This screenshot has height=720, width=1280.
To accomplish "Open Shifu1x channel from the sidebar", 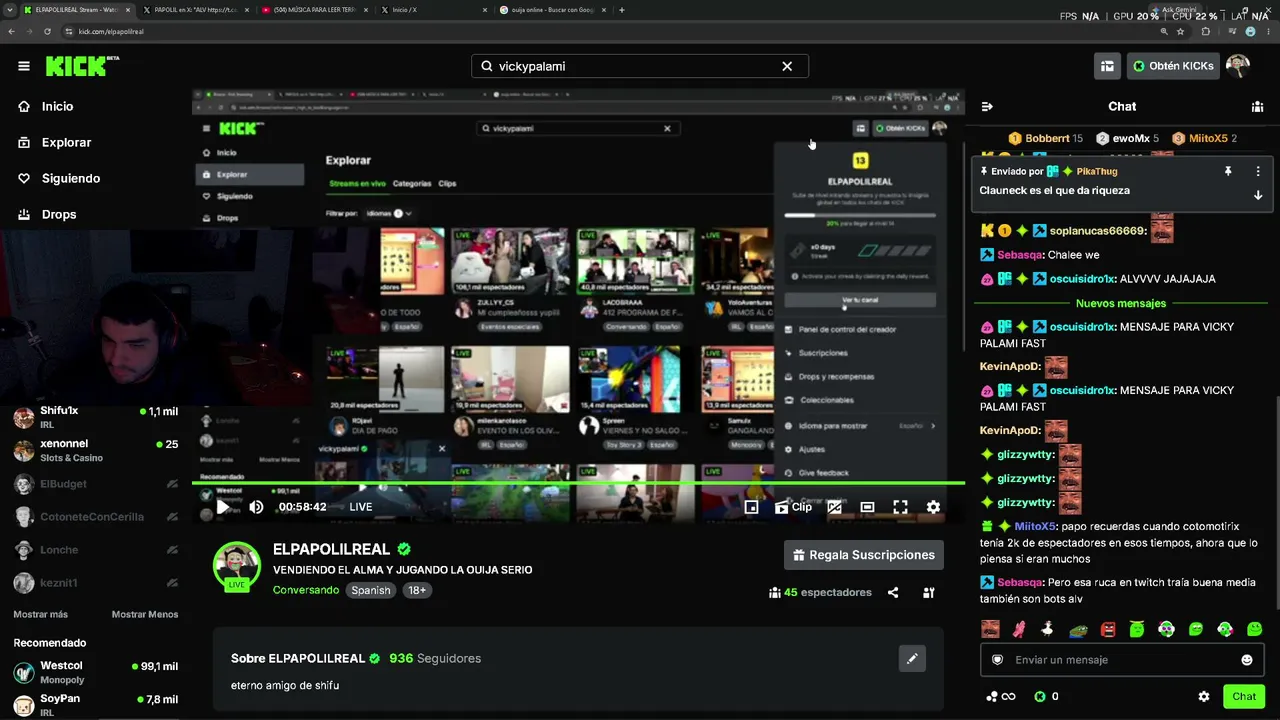I will tap(96, 417).
